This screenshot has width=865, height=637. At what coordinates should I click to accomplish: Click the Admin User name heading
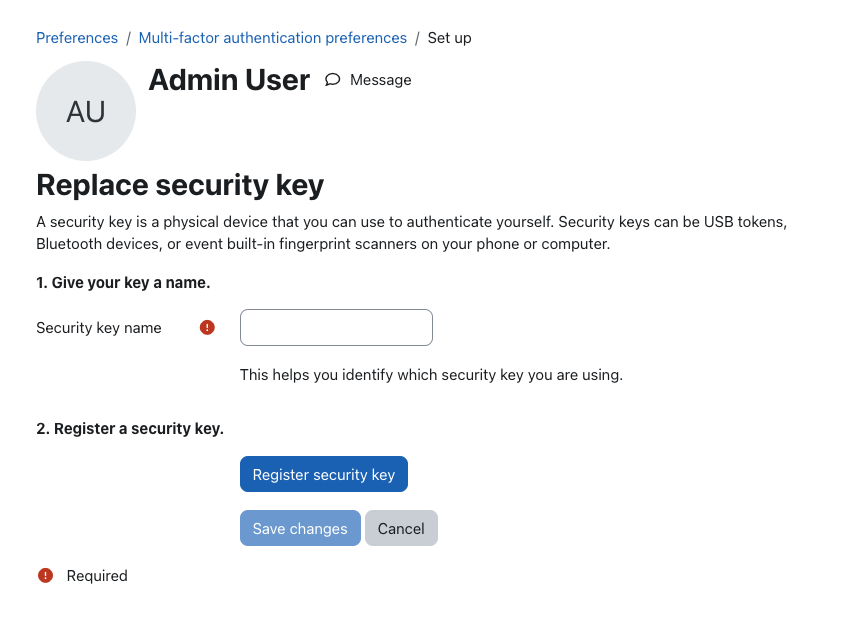coord(229,80)
